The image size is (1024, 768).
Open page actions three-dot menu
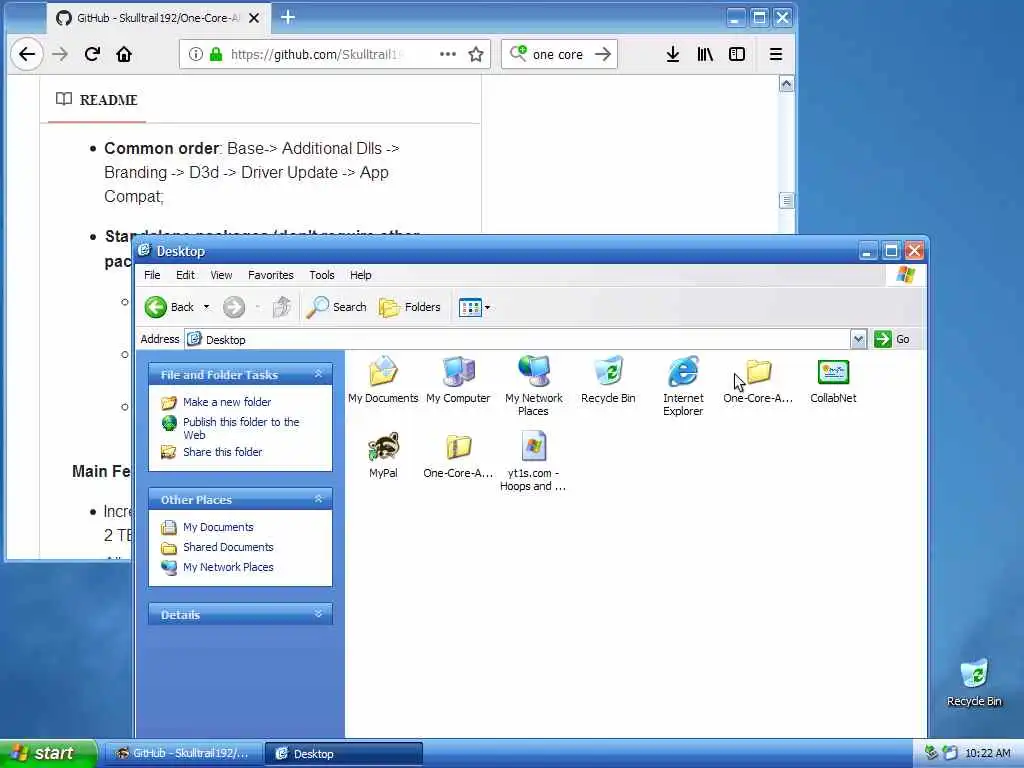447,54
